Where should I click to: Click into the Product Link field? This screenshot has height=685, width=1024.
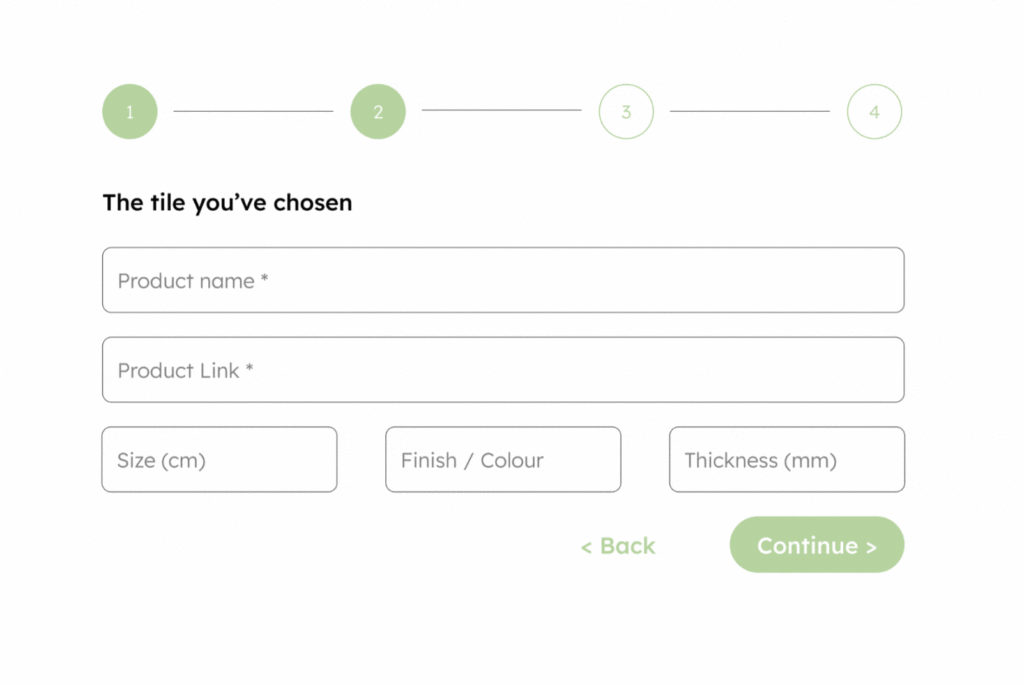coord(503,370)
